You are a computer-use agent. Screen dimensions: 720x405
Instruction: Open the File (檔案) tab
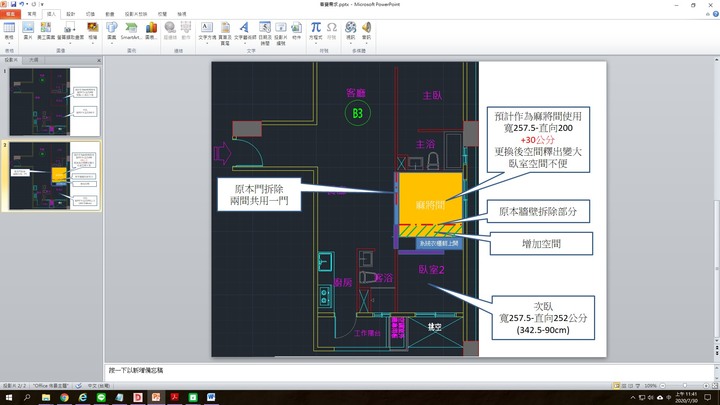click(x=10, y=14)
